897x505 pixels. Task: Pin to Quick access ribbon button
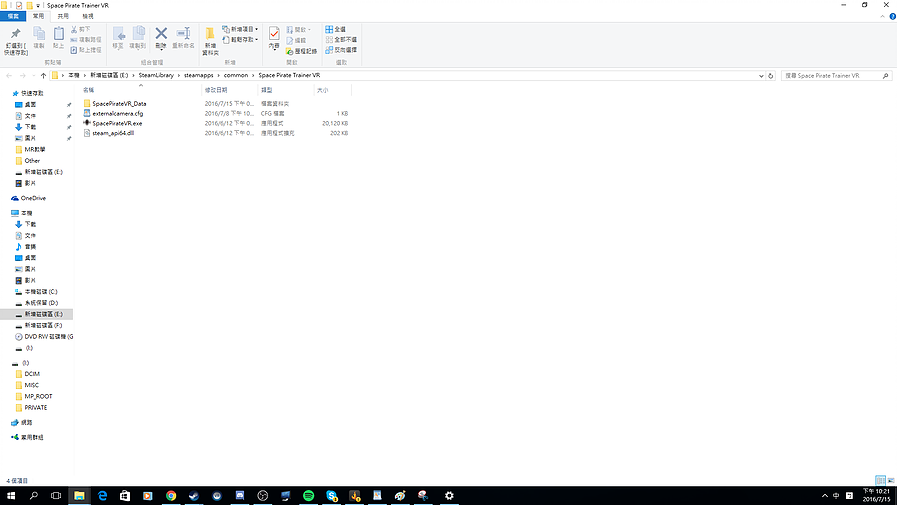click(x=15, y=41)
